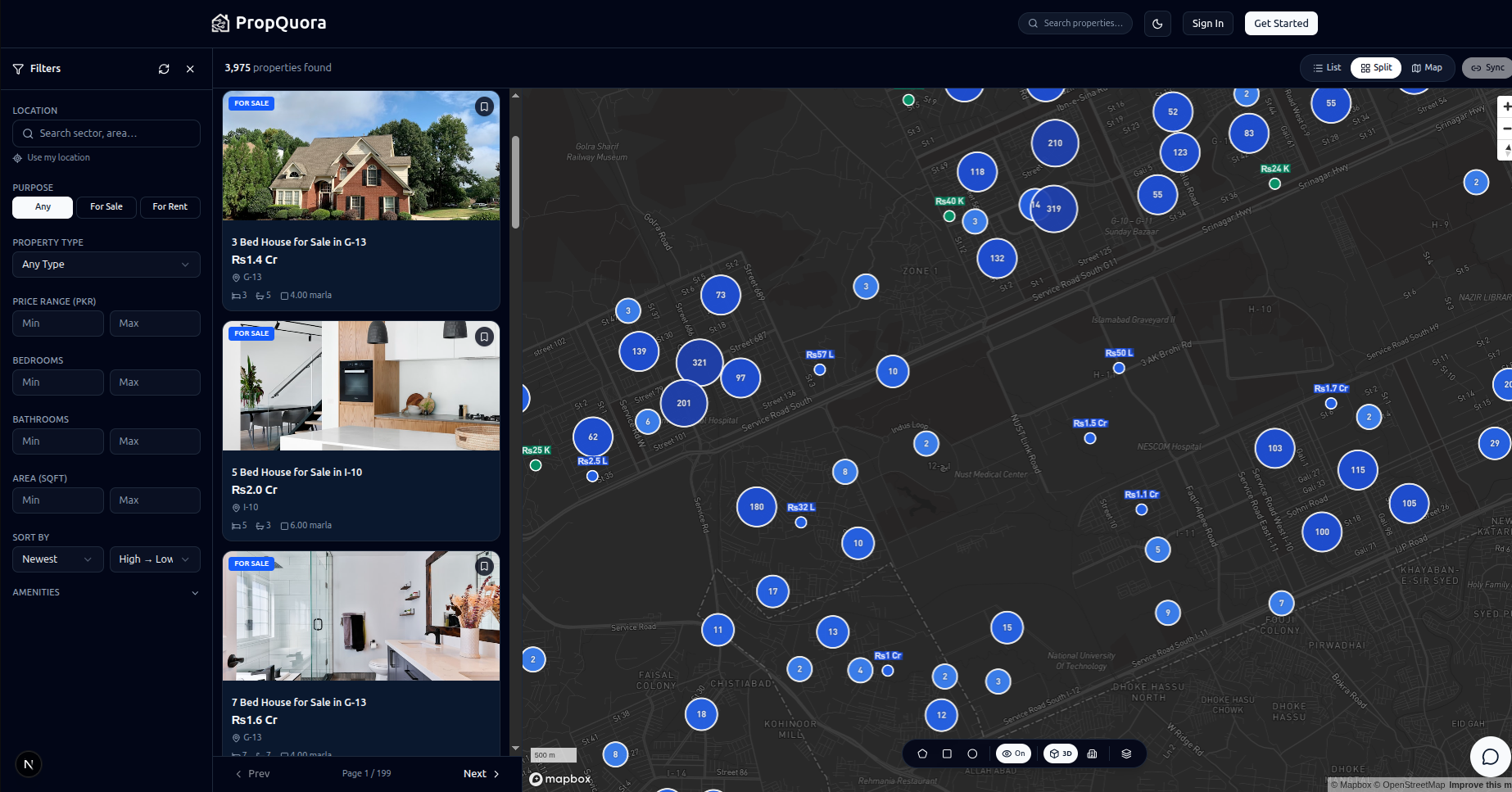
Task: Open '5 Bed House for Sale in I-10' title
Action: (x=297, y=473)
